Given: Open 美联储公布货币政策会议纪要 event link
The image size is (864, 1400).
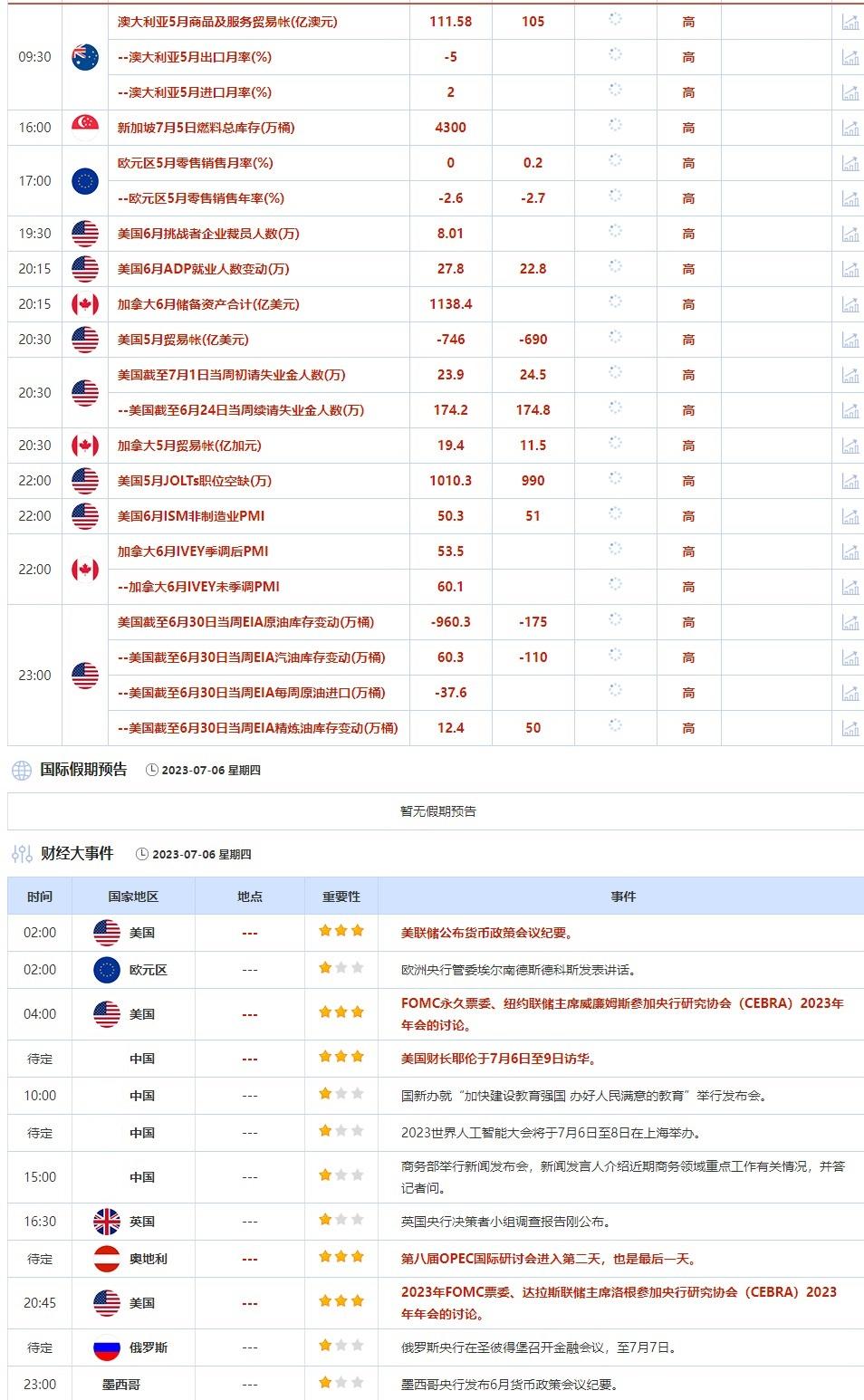Looking at the screenshot, I should 487,933.
